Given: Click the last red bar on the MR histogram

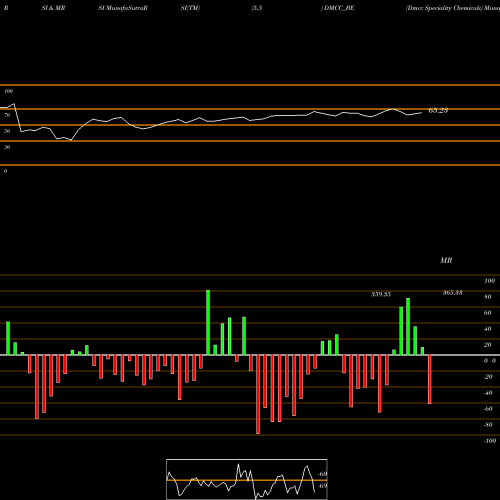Looking at the screenshot, I should 430,379.
